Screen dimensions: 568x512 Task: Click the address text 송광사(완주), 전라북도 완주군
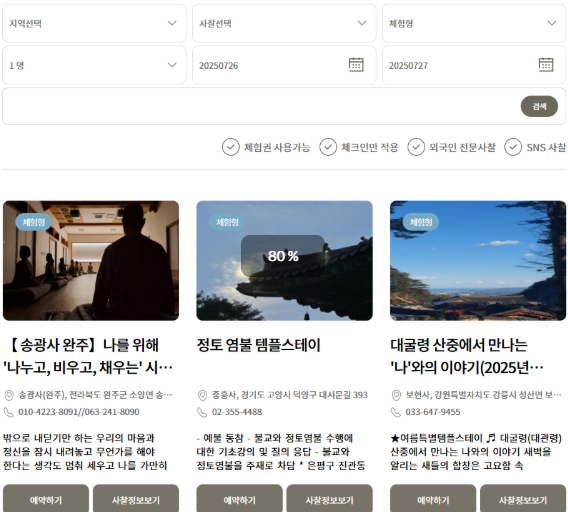click(95, 395)
